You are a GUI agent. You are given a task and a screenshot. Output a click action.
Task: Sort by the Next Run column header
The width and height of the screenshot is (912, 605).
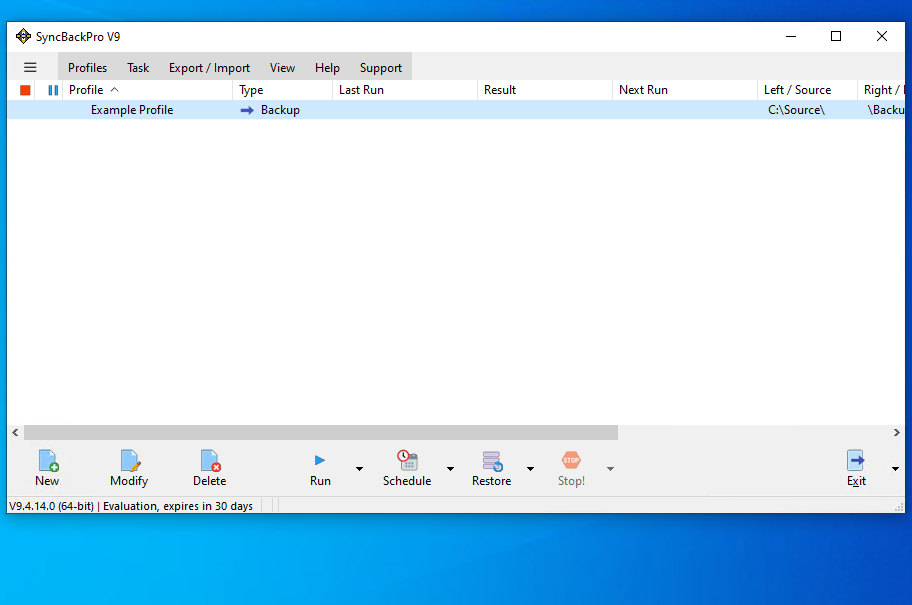point(685,90)
